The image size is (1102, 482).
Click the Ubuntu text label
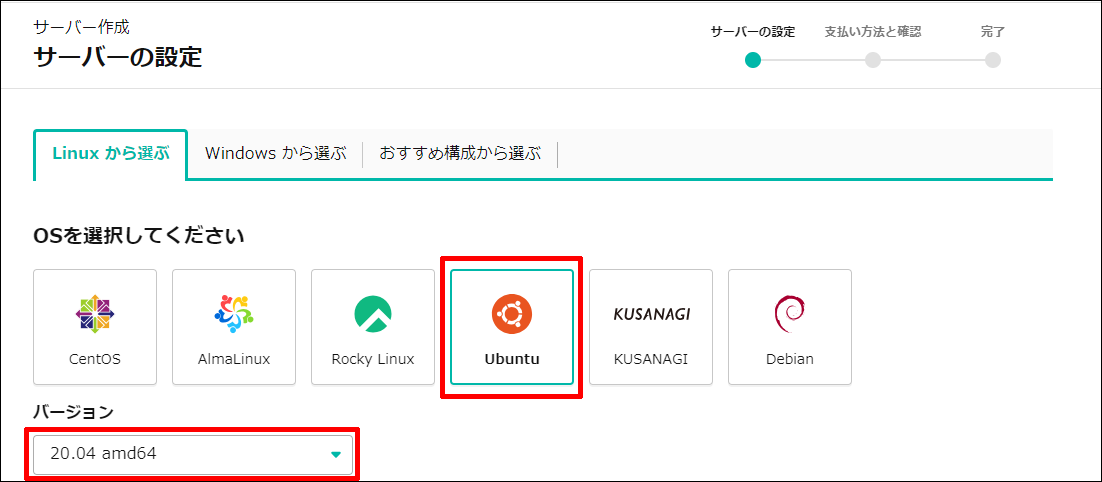coord(512,359)
